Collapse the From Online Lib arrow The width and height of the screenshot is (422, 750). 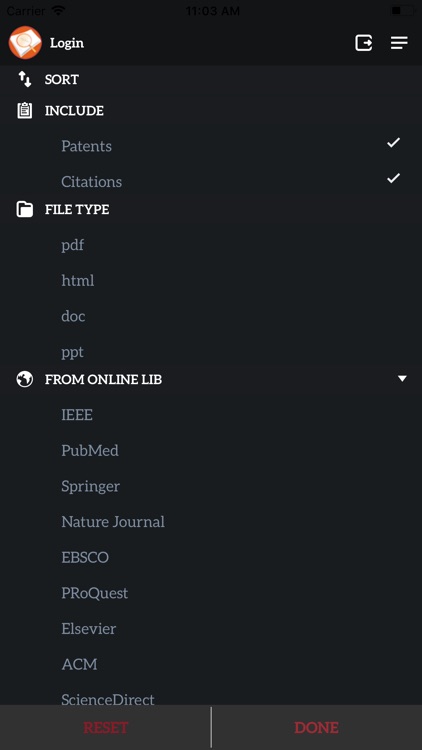(x=402, y=379)
